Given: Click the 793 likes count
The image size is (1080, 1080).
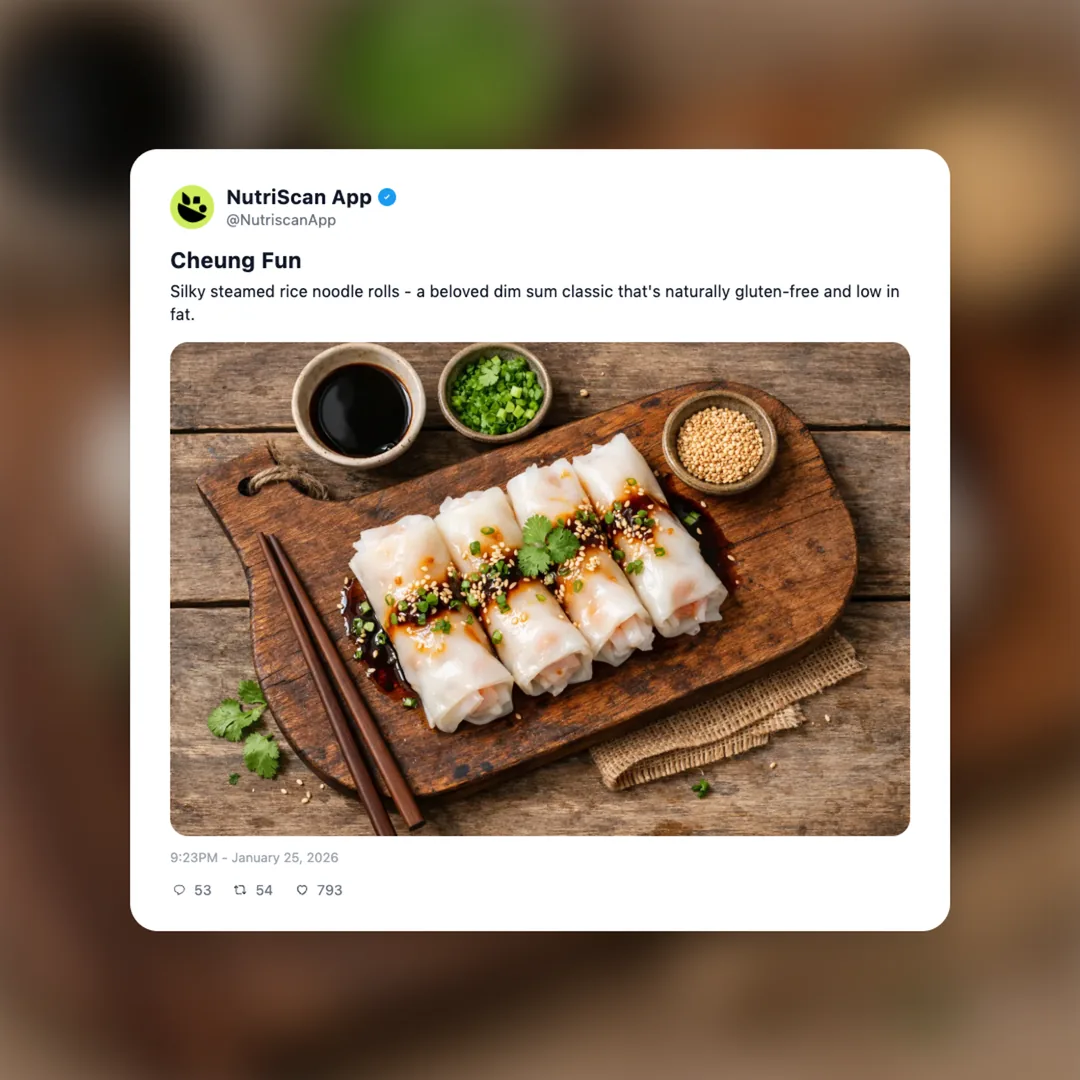Looking at the screenshot, I should pyautogui.click(x=329, y=890).
